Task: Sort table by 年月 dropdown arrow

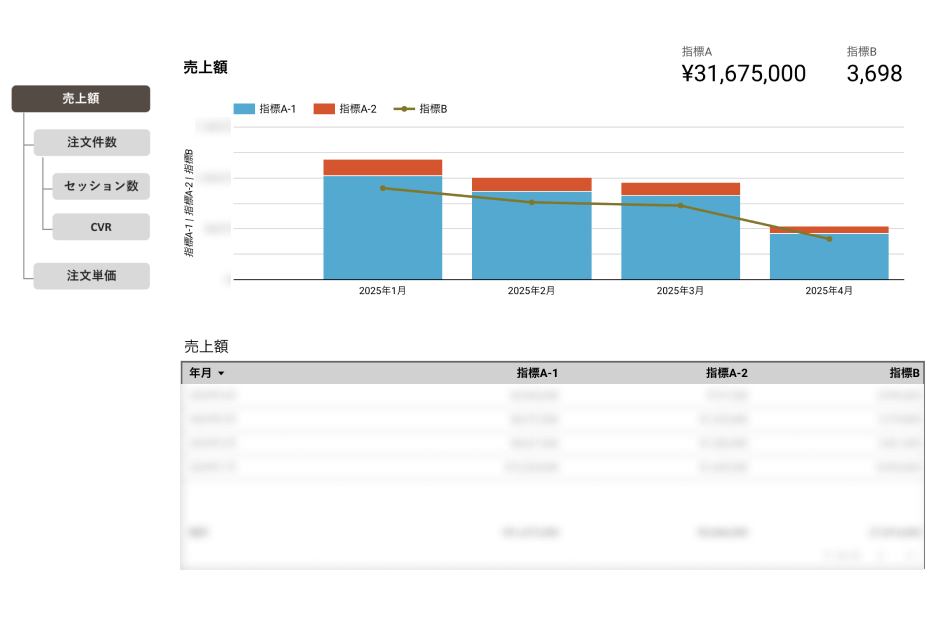Action: [x=221, y=373]
